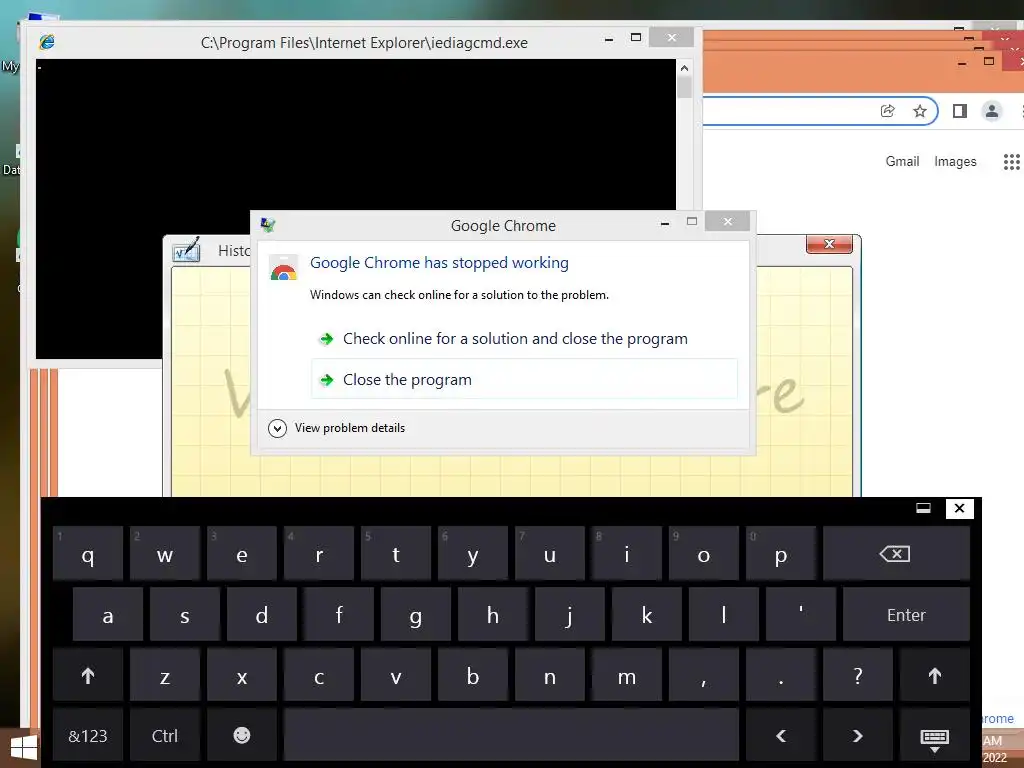This screenshot has width=1024, height=768.
Task: Expand View problem details
Action: pyautogui.click(x=337, y=428)
